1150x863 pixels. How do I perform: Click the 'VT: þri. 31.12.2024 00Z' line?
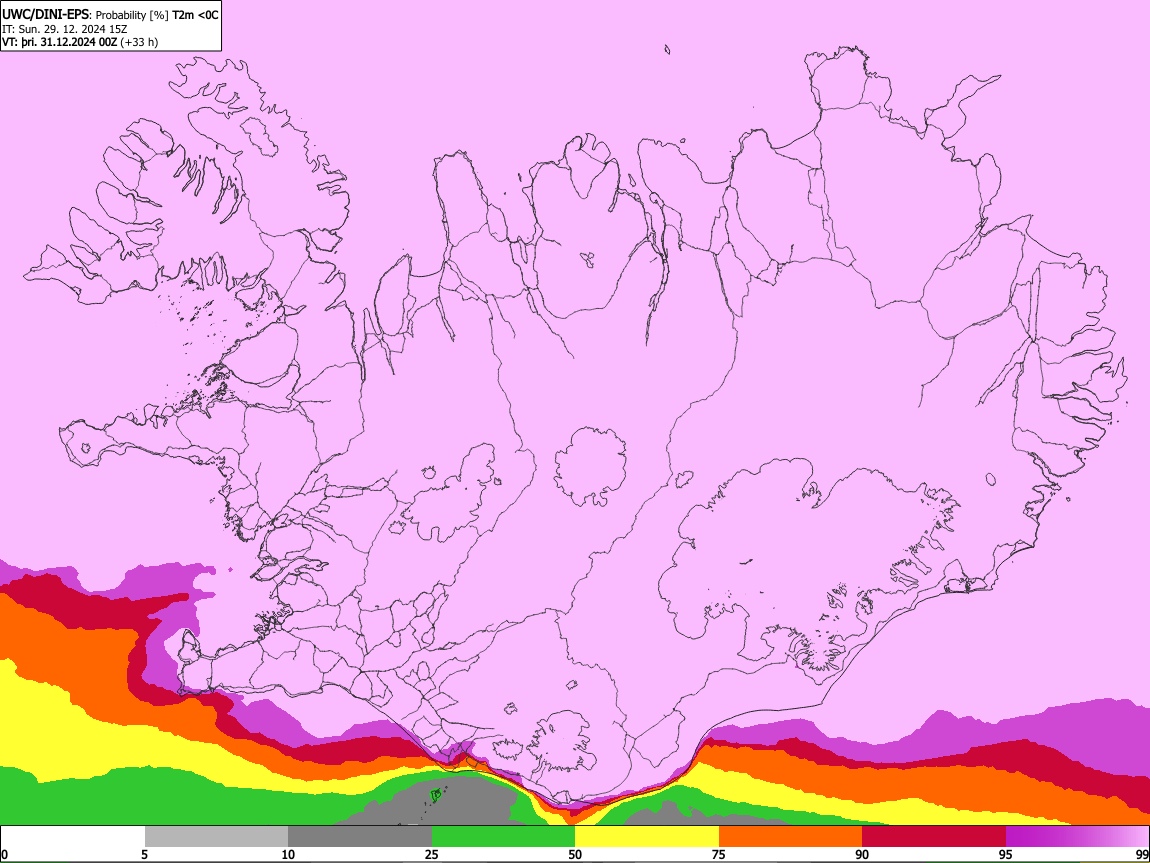59,42
